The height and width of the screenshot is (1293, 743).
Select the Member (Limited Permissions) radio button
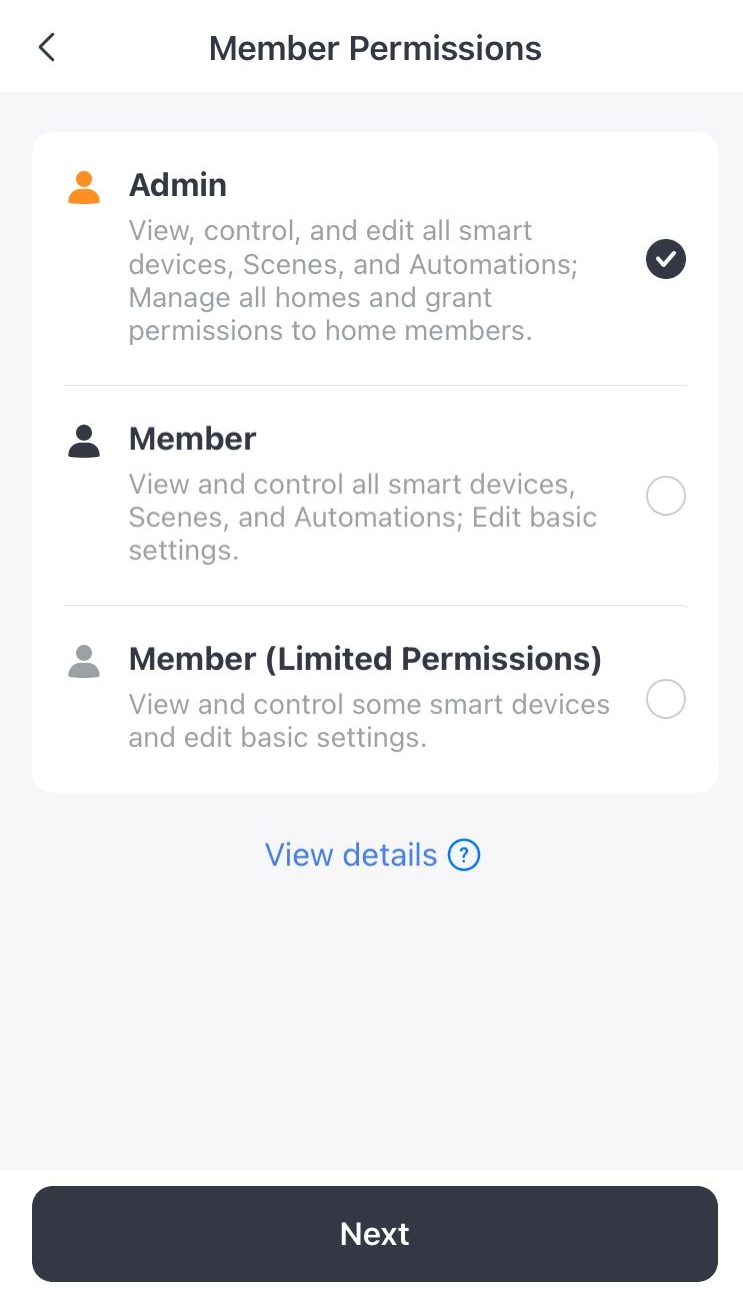coord(666,699)
